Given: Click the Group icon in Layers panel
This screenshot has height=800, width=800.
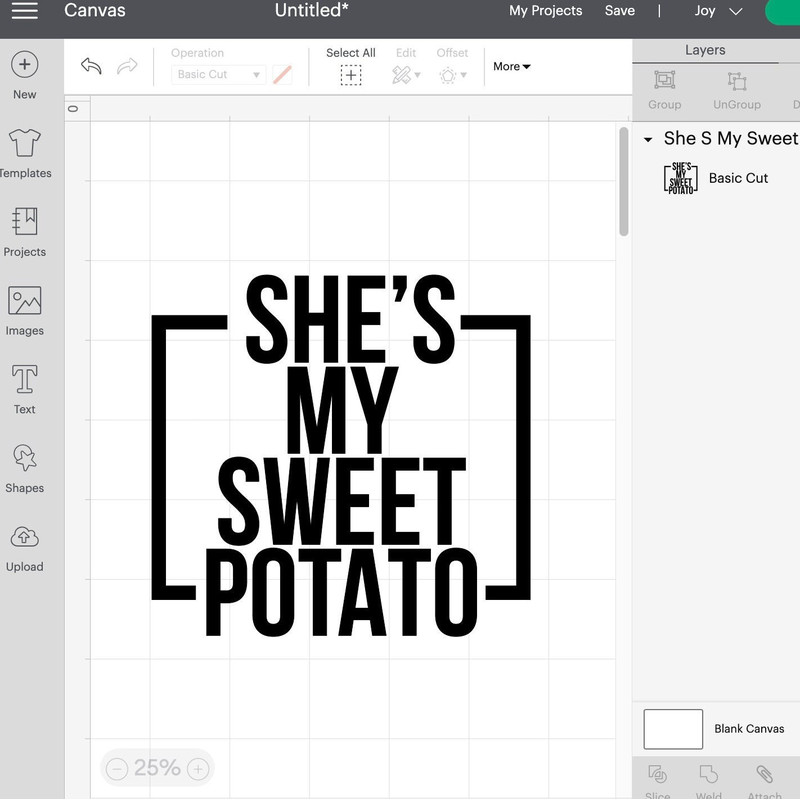Looking at the screenshot, I should click(x=664, y=80).
